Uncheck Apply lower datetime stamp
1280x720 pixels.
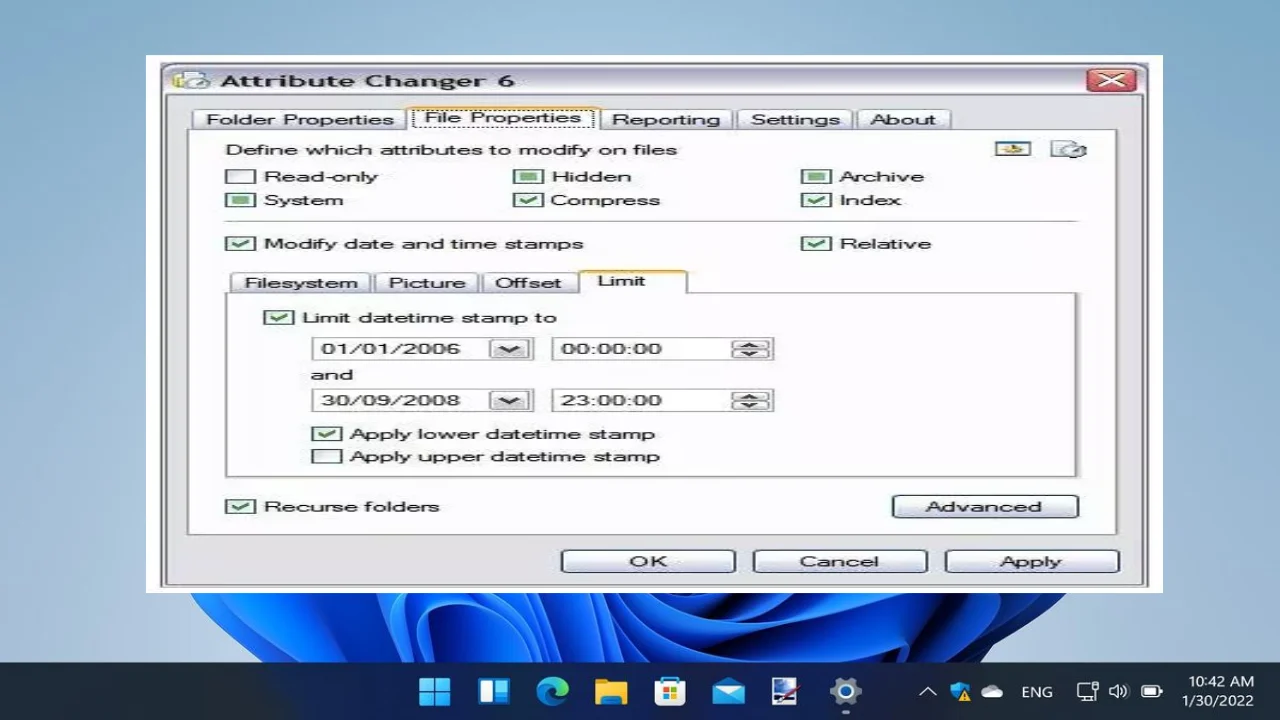tap(326, 434)
